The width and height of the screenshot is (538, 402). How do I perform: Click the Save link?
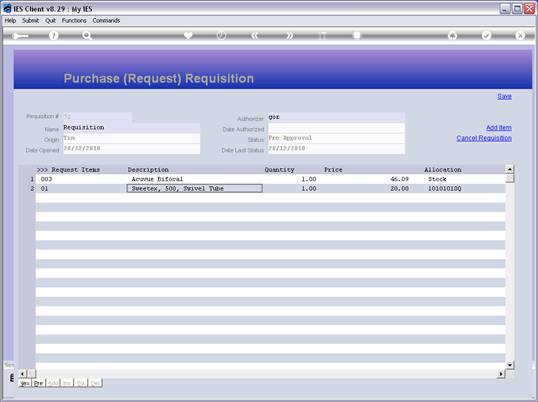click(x=504, y=97)
